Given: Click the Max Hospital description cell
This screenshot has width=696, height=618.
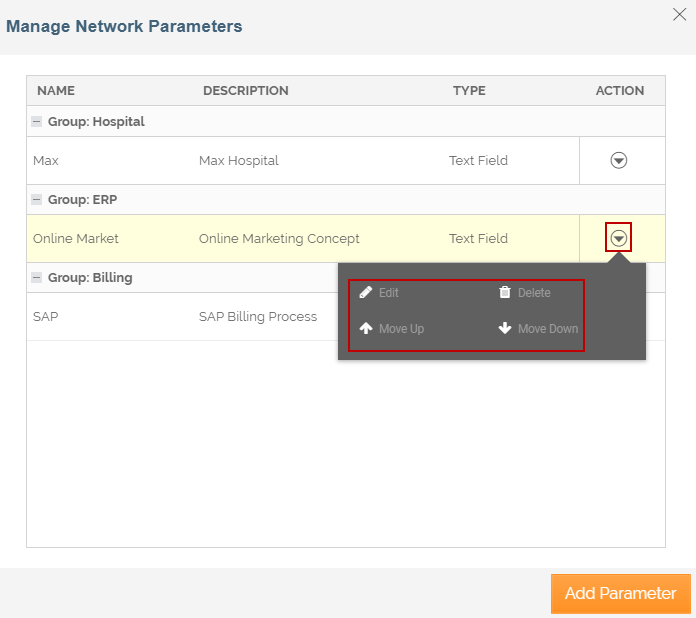Looking at the screenshot, I should point(238,160).
